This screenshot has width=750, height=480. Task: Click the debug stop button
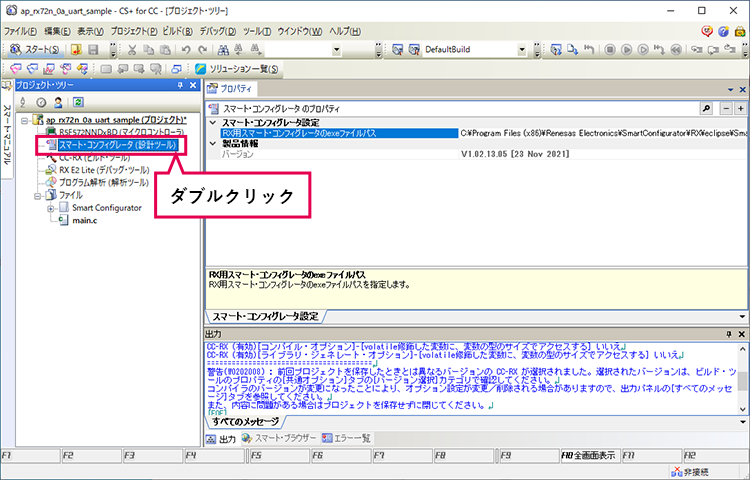609,49
